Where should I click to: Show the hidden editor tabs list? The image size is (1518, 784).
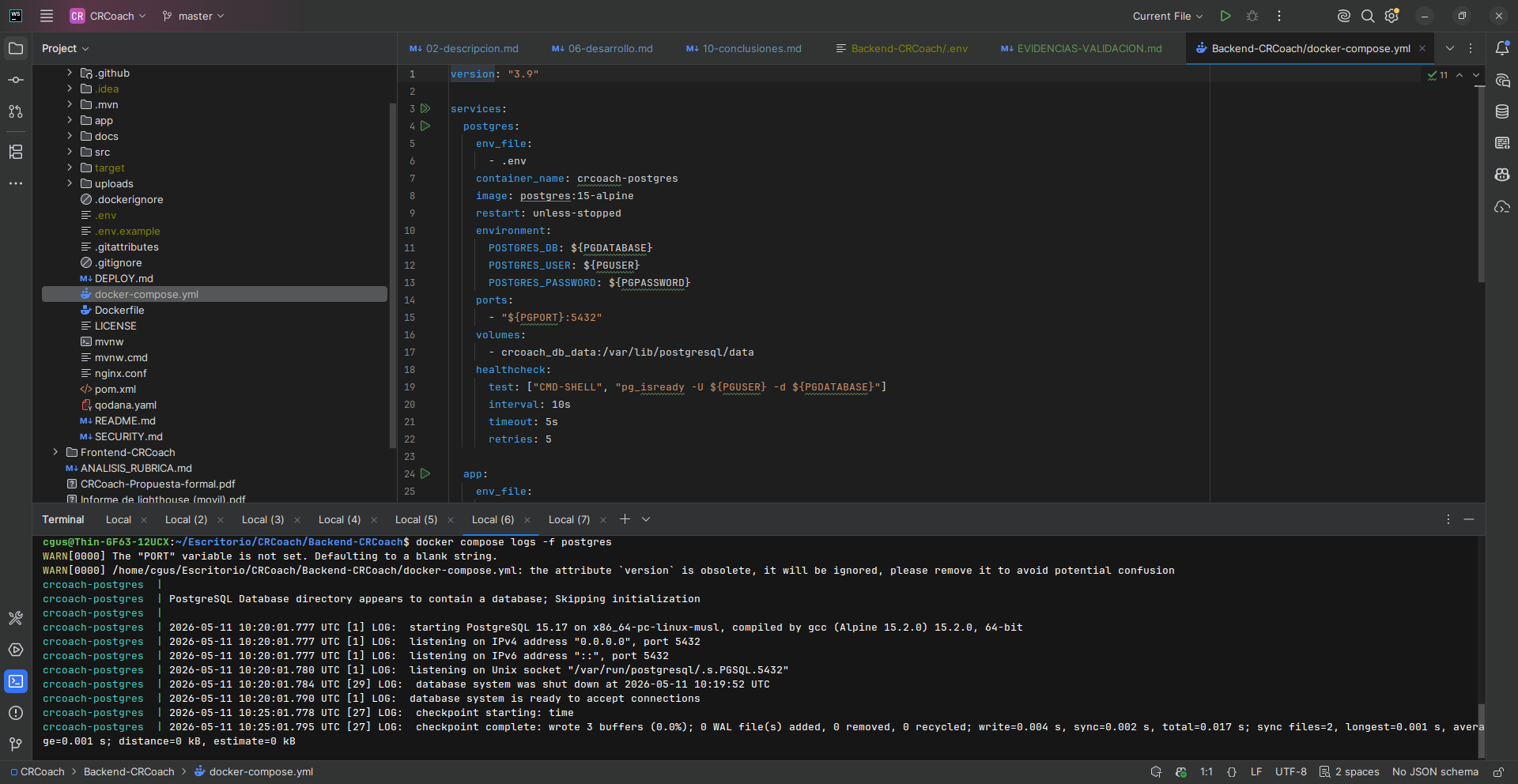click(1450, 48)
